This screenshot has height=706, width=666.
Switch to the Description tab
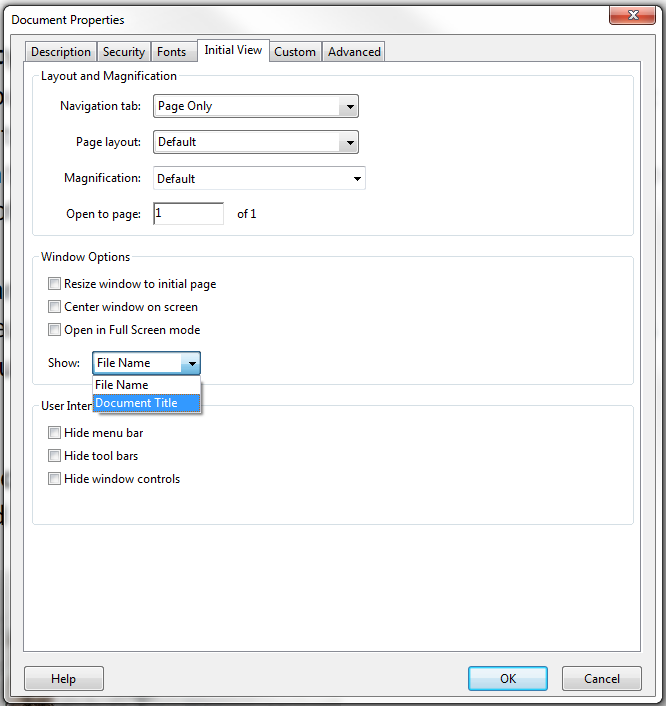pyautogui.click(x=61, y=52)
